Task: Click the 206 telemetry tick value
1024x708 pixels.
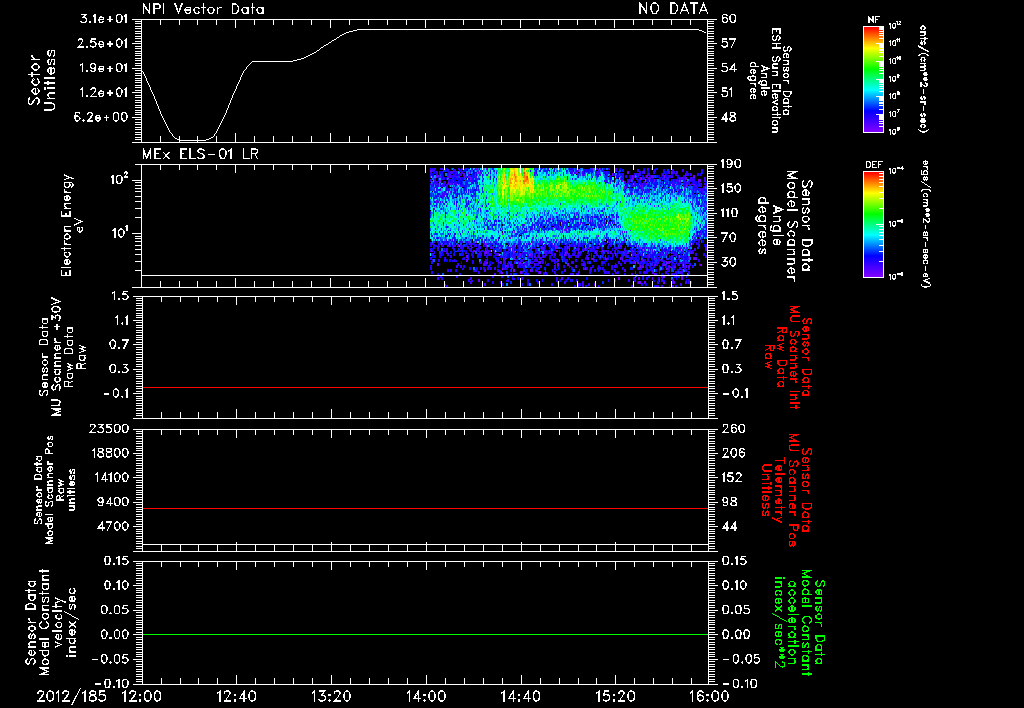Action: point(732,453)
